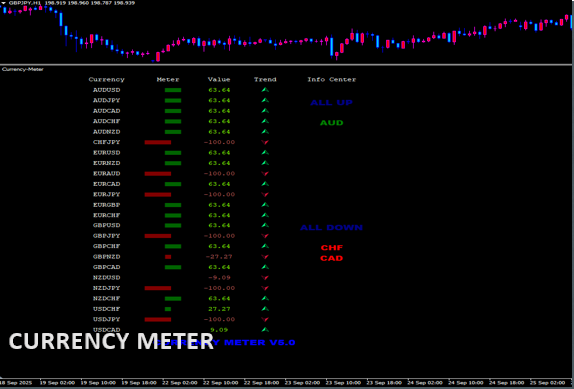574x389 pixels.
Task: Click the GBPJPY pair name in the list
Action: point(107,236)
